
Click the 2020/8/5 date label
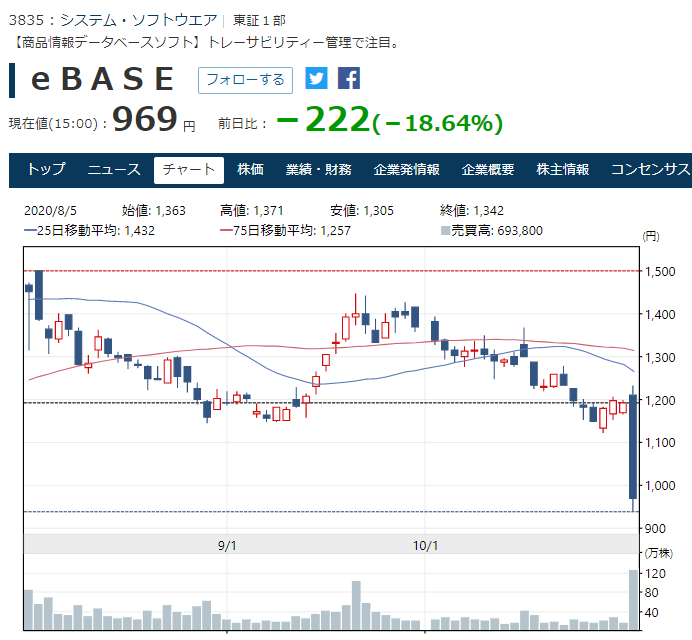[50, 211]
